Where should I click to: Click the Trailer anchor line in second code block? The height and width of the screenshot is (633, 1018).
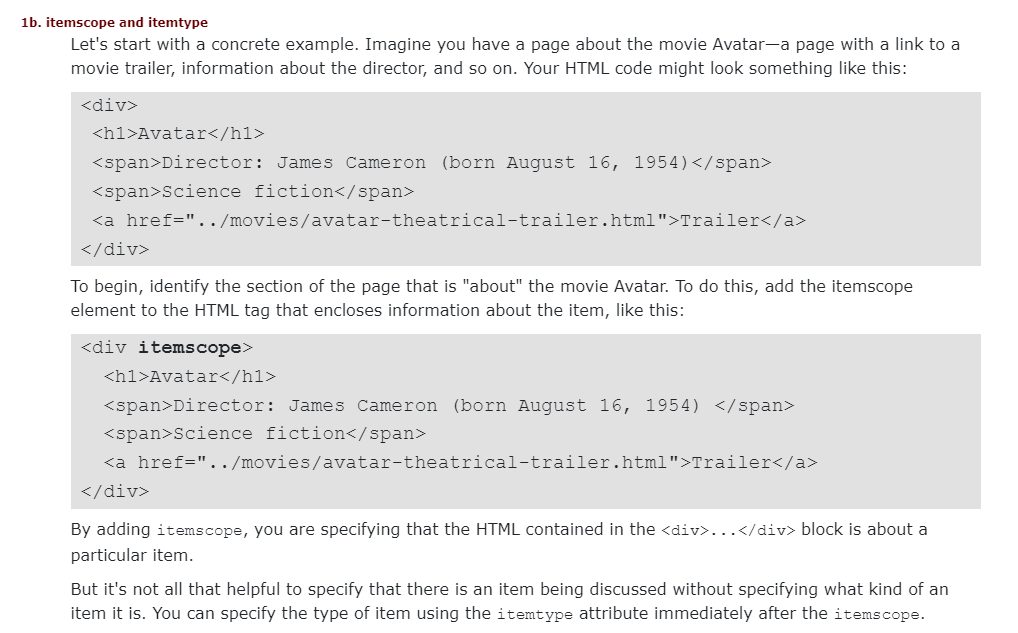click(460, 462)
